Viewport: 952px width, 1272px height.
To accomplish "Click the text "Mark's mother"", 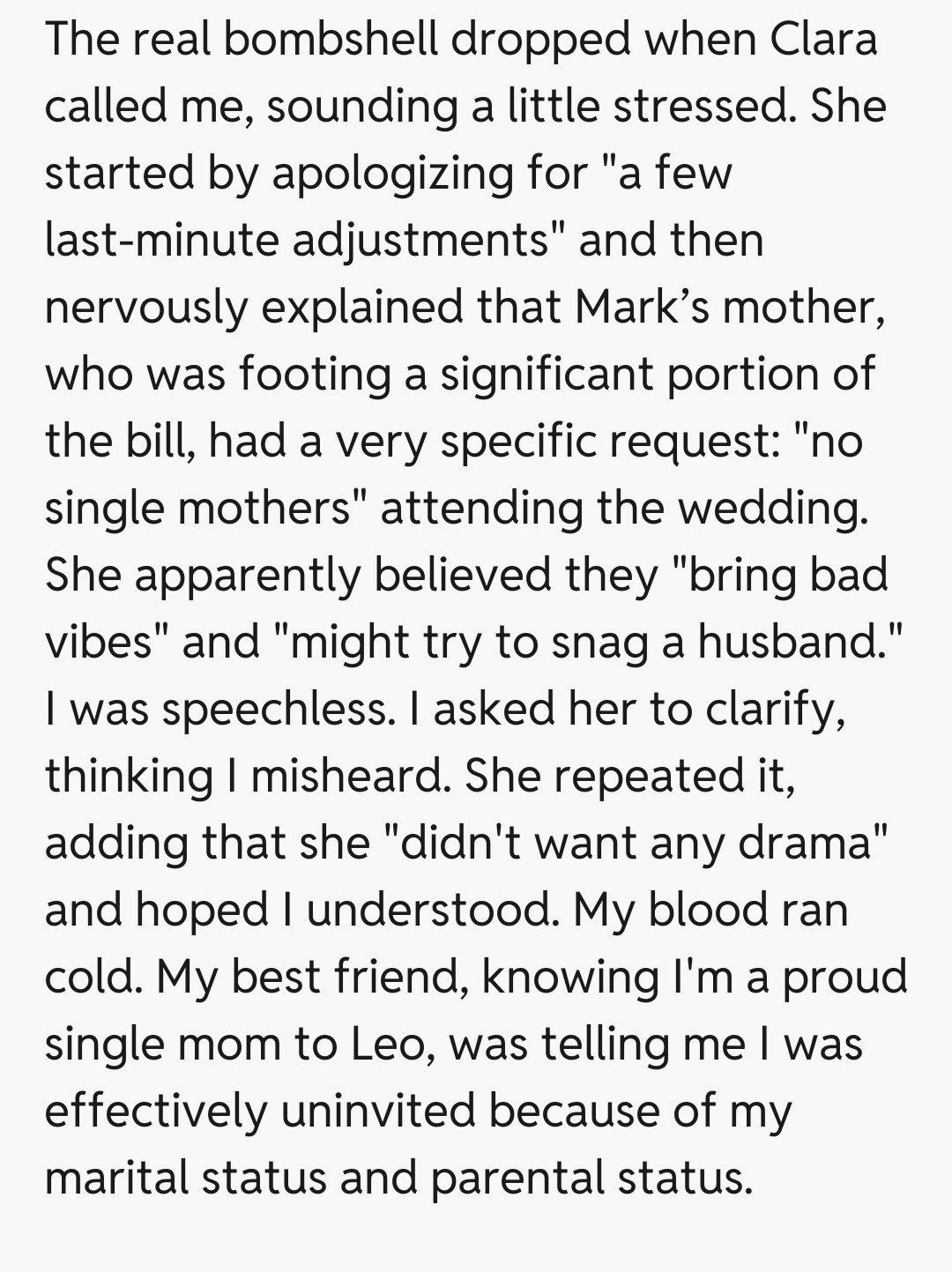I will pos(725,307).
